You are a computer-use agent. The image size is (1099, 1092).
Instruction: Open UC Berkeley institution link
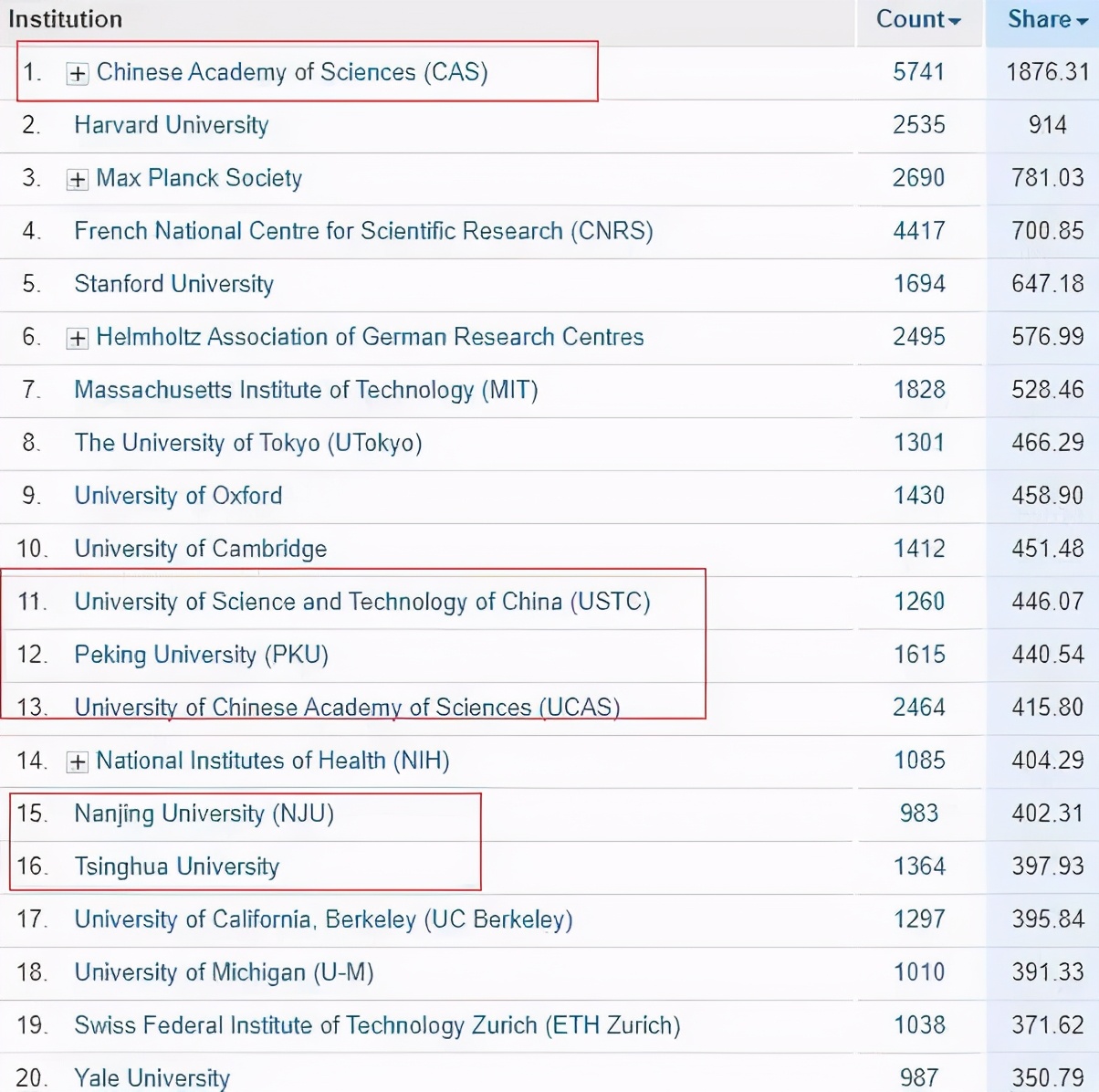coord(323,919)
